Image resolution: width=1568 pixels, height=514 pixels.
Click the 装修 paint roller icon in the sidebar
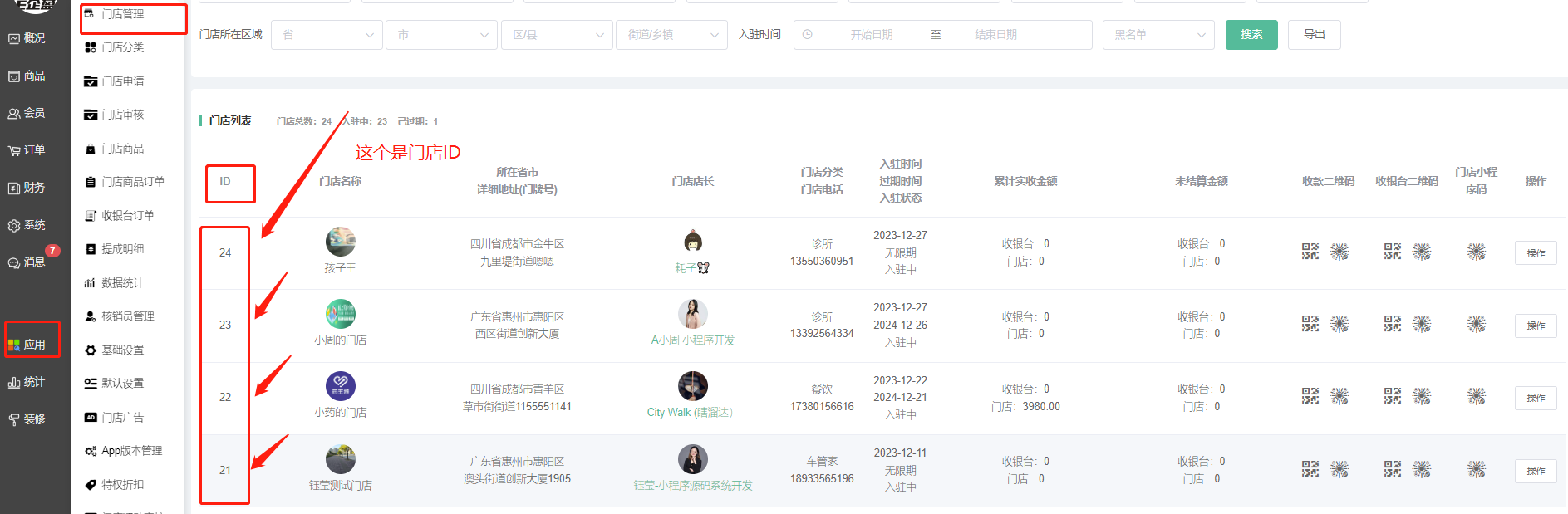pyautogui.click(x=14, y=419)
